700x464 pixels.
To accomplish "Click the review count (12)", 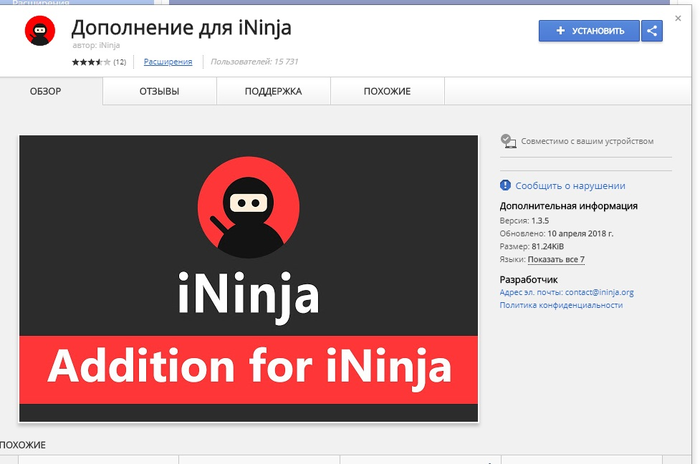I will click(x=120, y=62).
